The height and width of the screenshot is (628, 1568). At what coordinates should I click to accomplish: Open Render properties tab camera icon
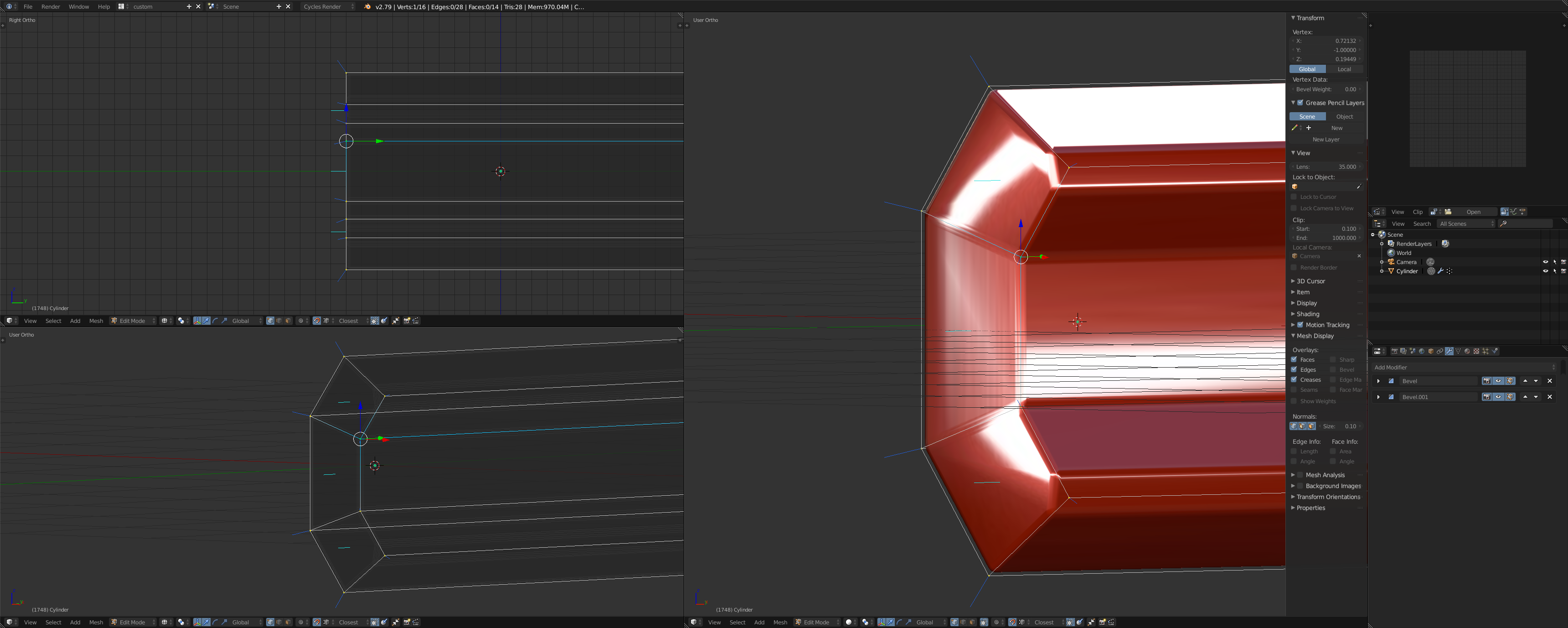tap(1395, 352)
